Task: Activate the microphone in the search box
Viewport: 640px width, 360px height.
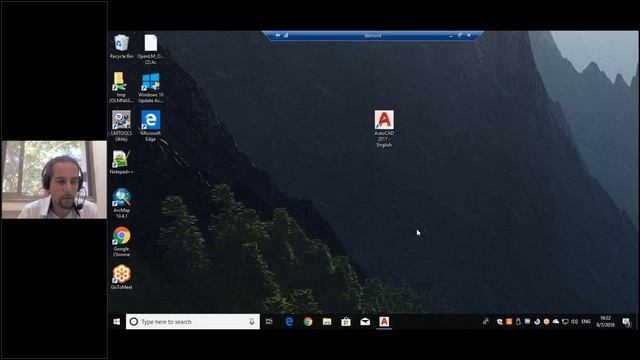Action: tap(252, 322)
